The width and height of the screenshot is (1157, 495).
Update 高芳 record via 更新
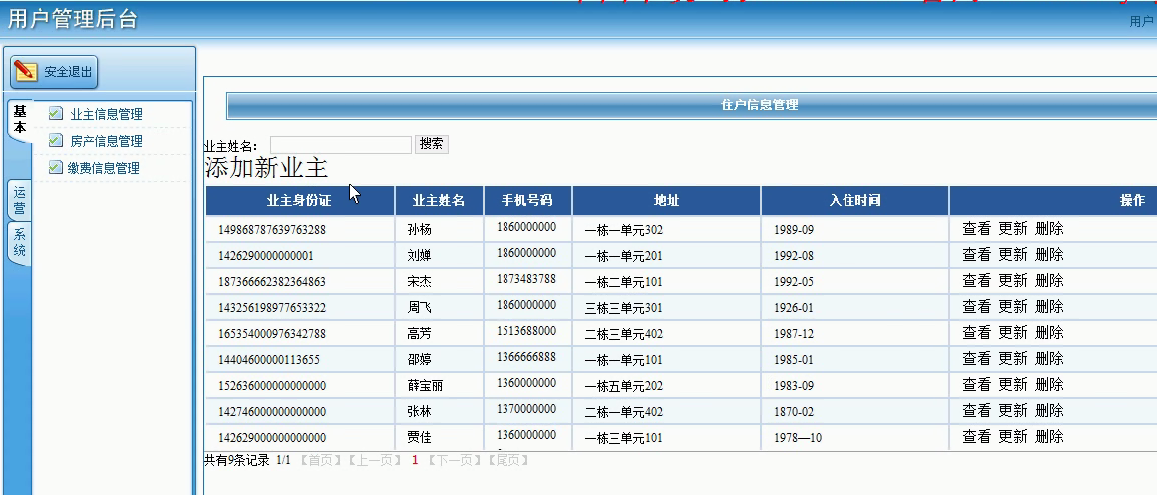point(1012,333)
